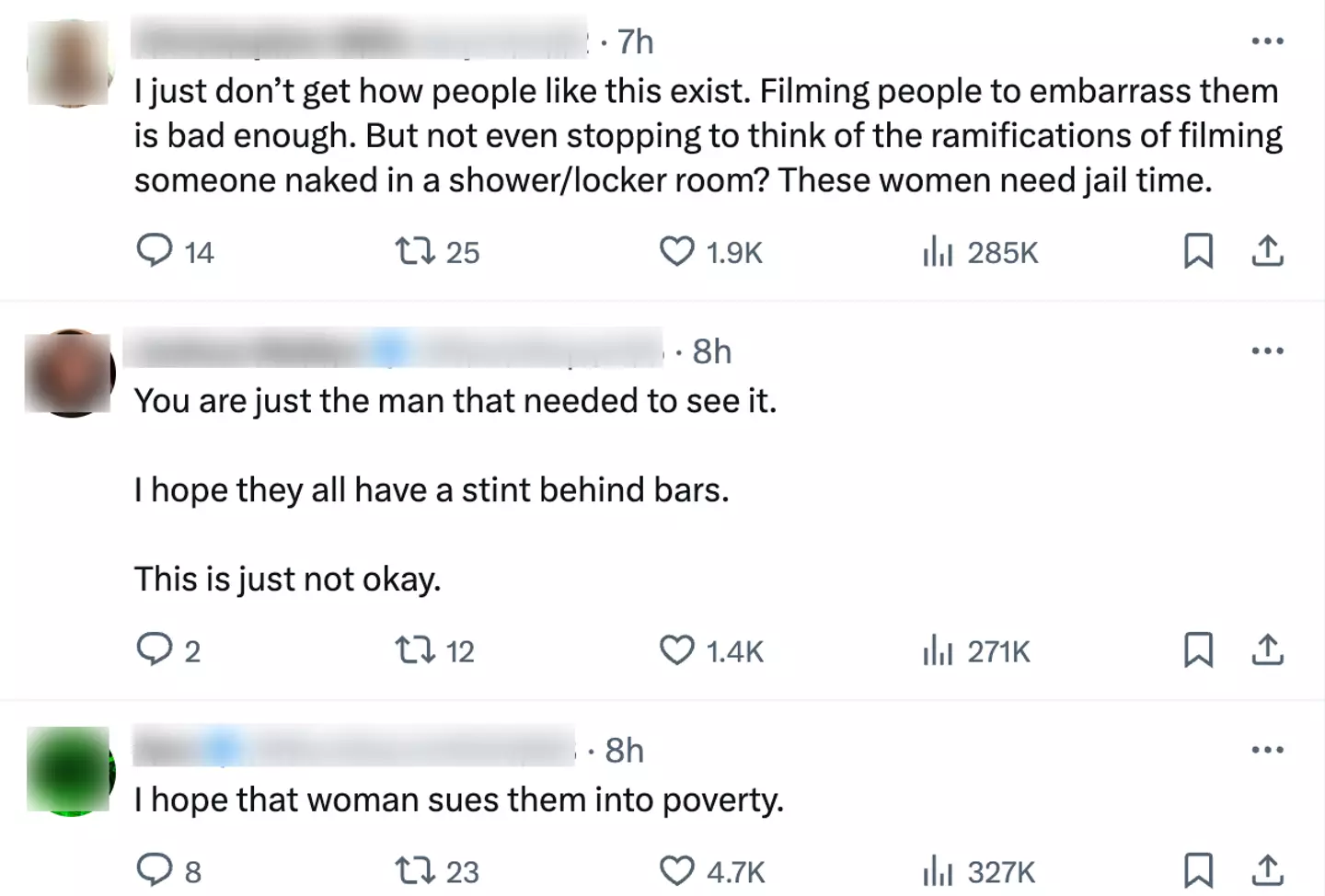Reply to the 'stint behind bars' tweet
Screen dimensions: 1325x896
coord(155,650)
